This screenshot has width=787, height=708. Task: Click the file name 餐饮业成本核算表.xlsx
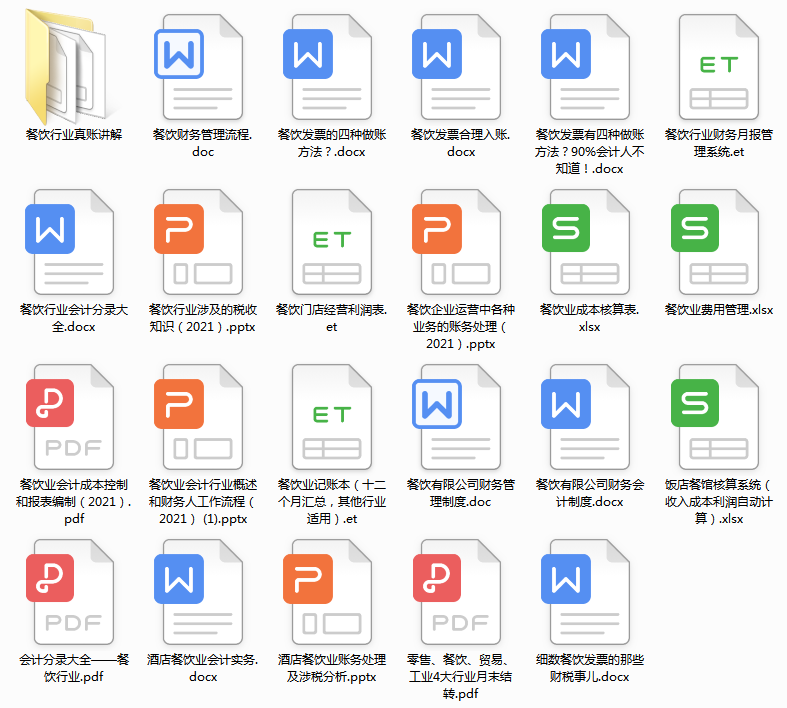click(590, 318)
